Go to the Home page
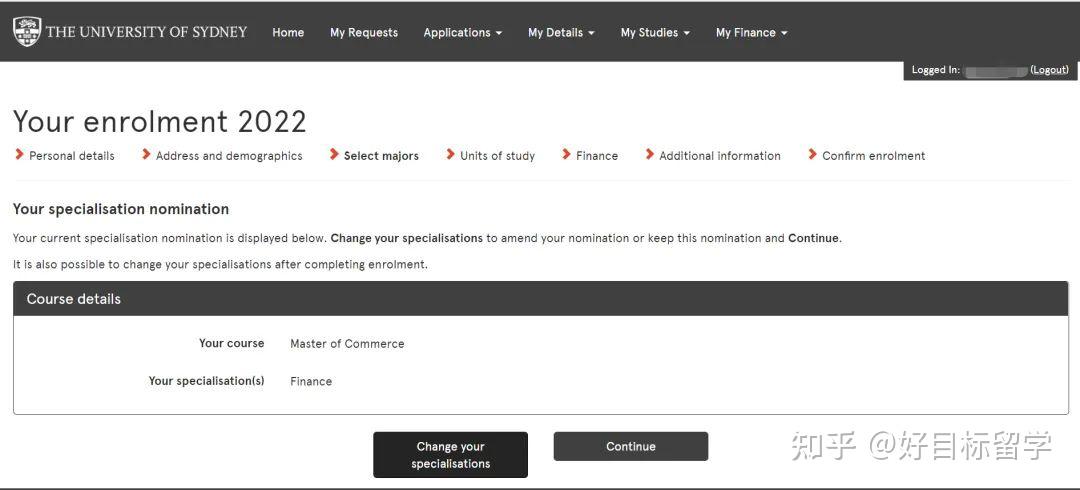The width and height of the screenshot is (1080, 490). point(288,32)
